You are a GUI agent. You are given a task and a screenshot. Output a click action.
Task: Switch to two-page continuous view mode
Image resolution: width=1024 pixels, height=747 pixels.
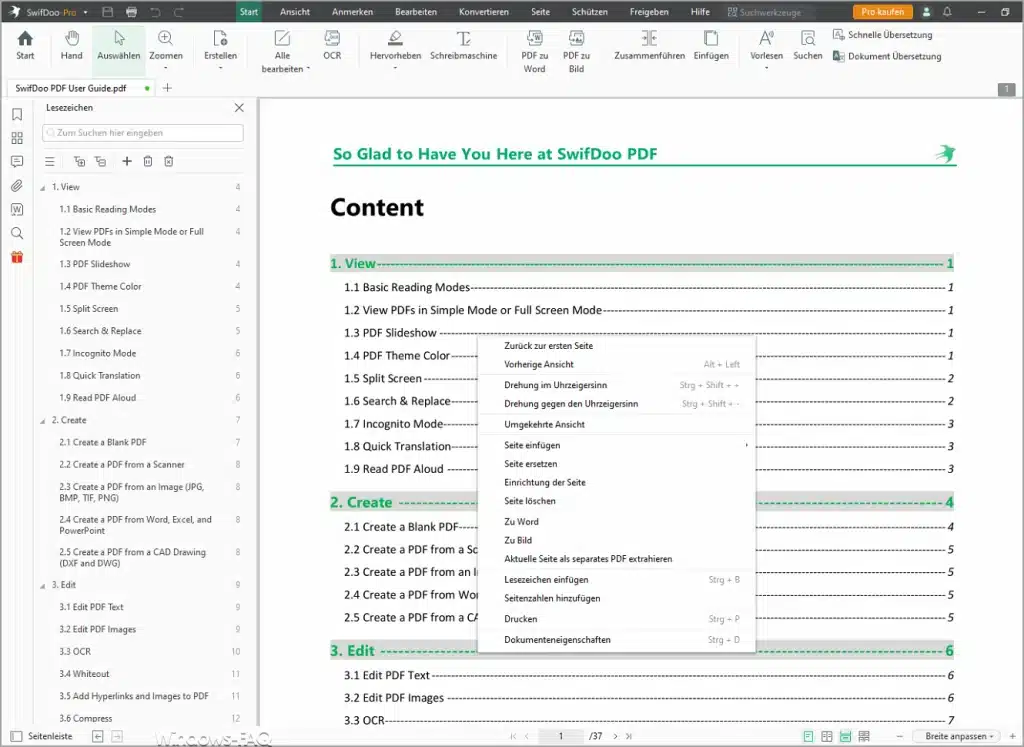tap(864, 736)
